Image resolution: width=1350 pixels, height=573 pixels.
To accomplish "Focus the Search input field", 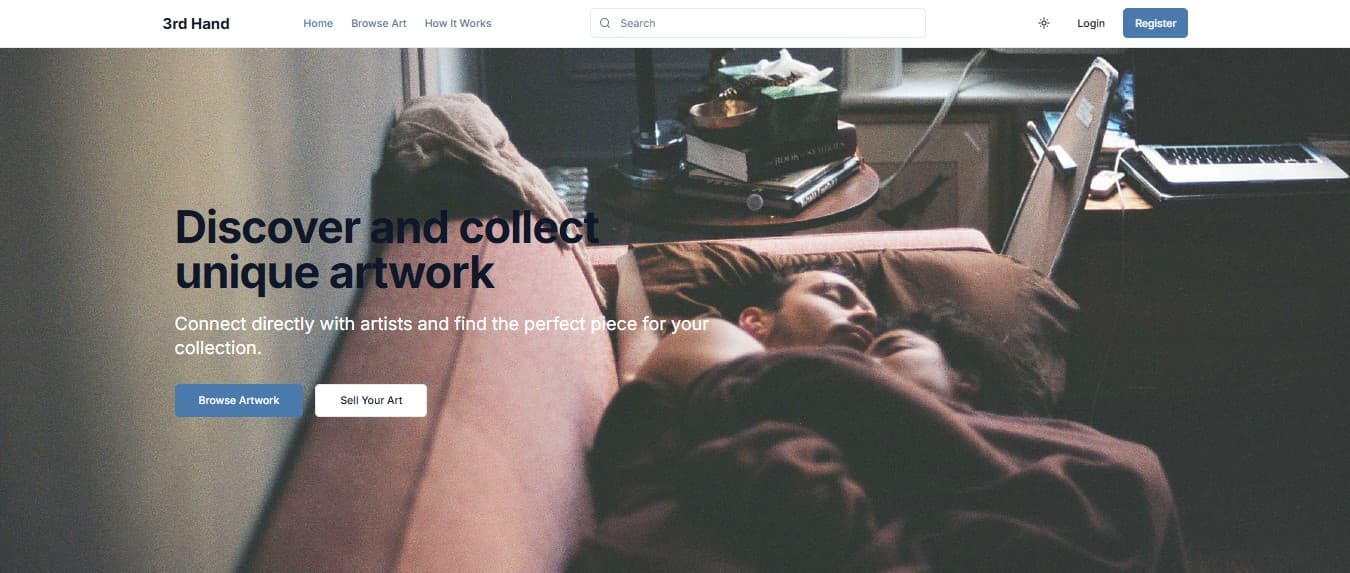I will (758, 23).
